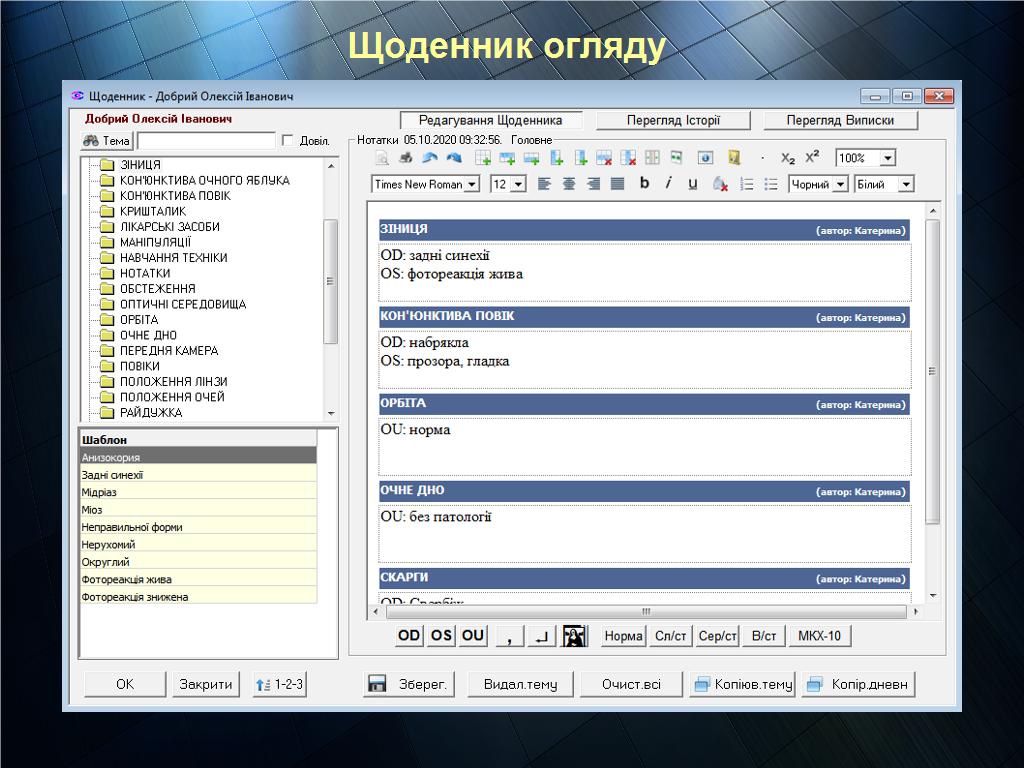Click the bold formatting icon
Screen dimensions: 1024x768
pyautogui.click(x=644, y=184)
